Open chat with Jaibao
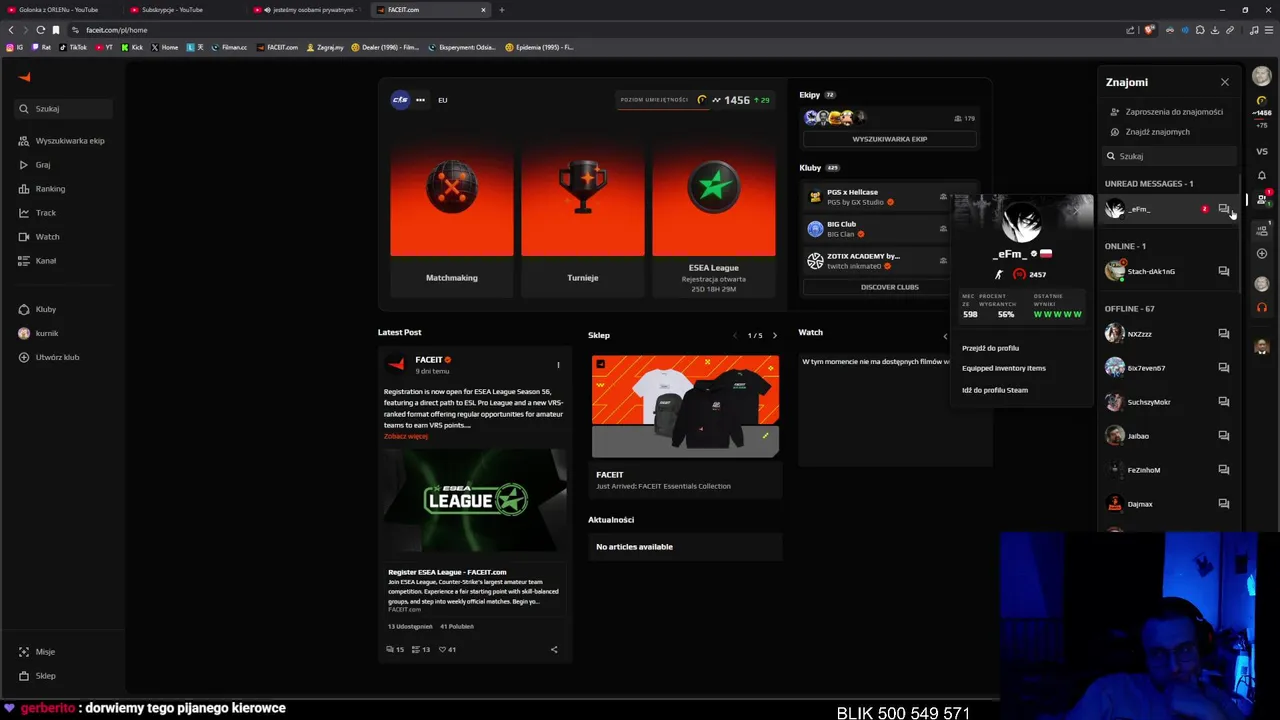 coord(1223,436)
